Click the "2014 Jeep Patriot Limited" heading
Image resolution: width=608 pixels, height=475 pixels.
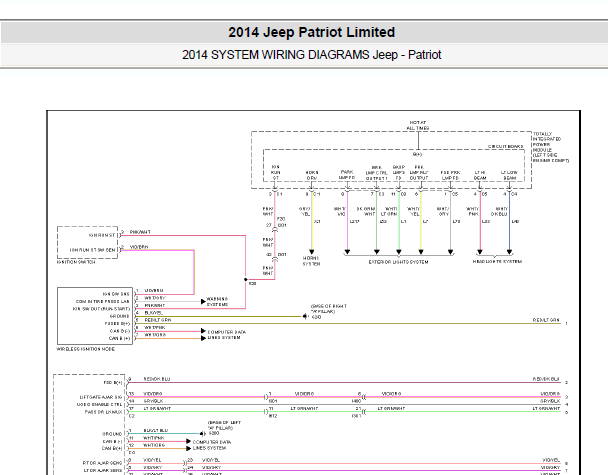click(x=311, y=32)
